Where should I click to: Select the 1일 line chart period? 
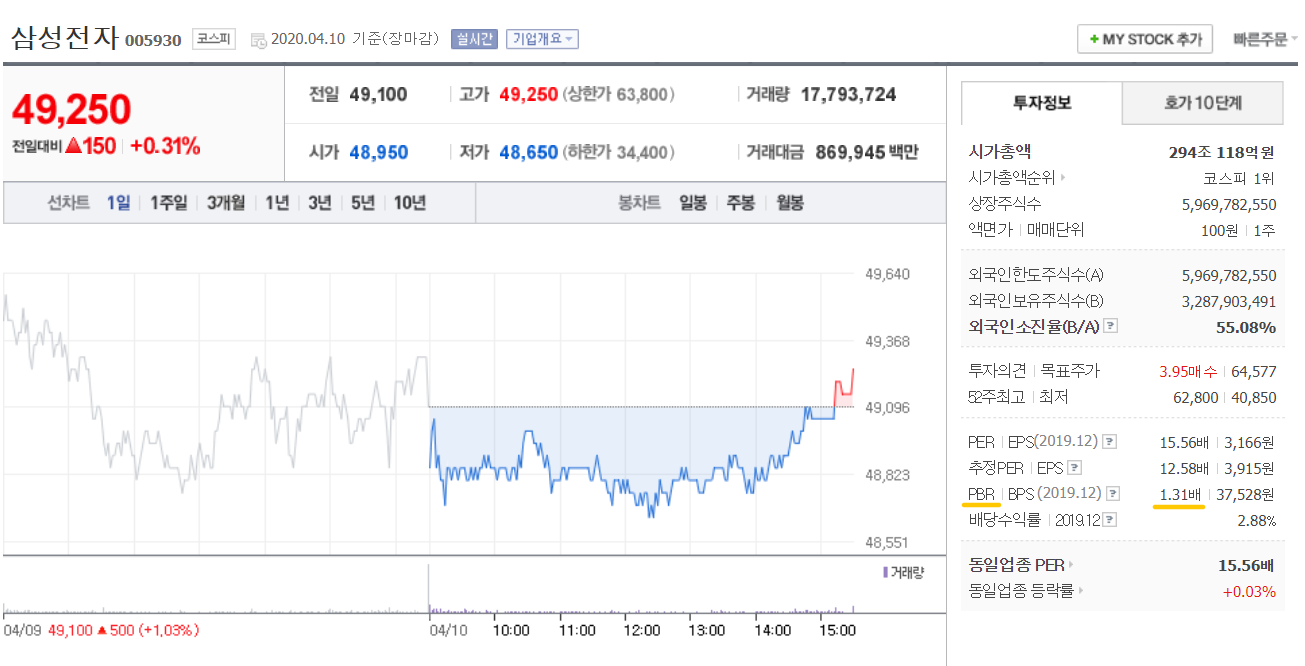tap(118, 203)
